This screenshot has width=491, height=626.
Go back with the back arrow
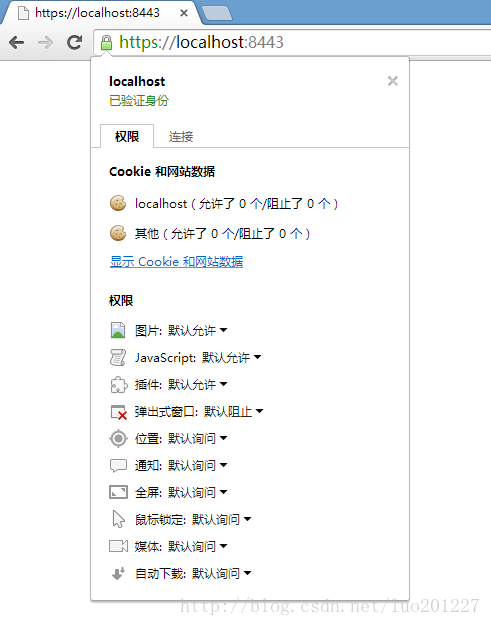(16, 42)
